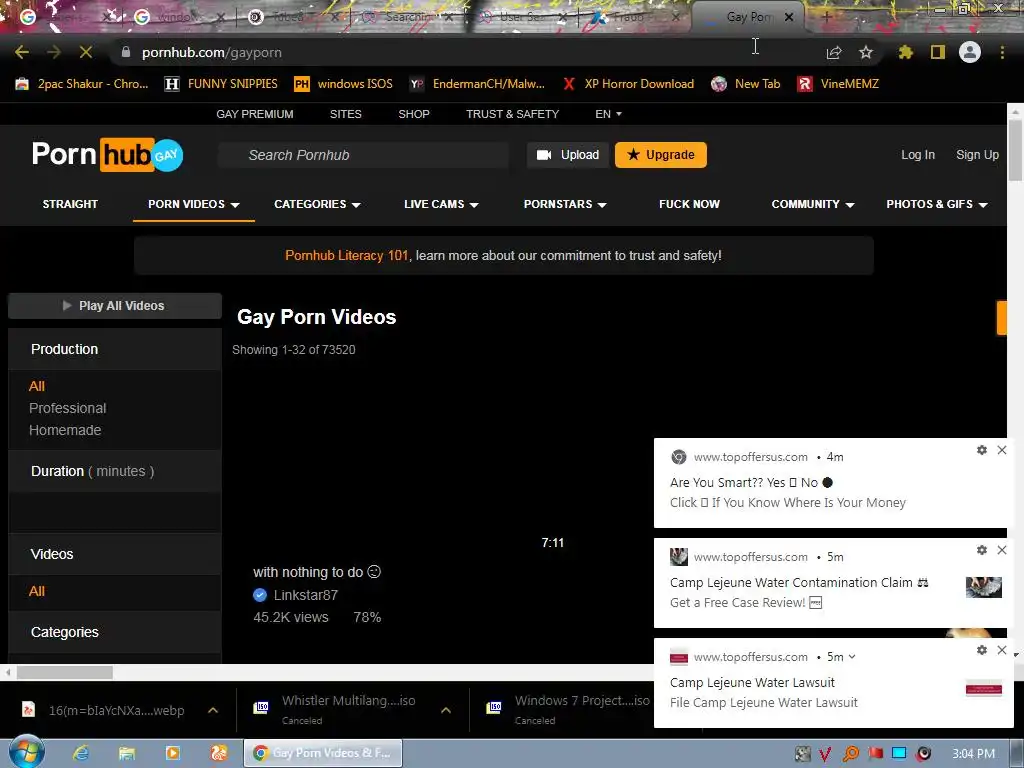Click the Windows 7 Project iso download item
Screen dimensions: 1024x768
click(x=567, y=709)
